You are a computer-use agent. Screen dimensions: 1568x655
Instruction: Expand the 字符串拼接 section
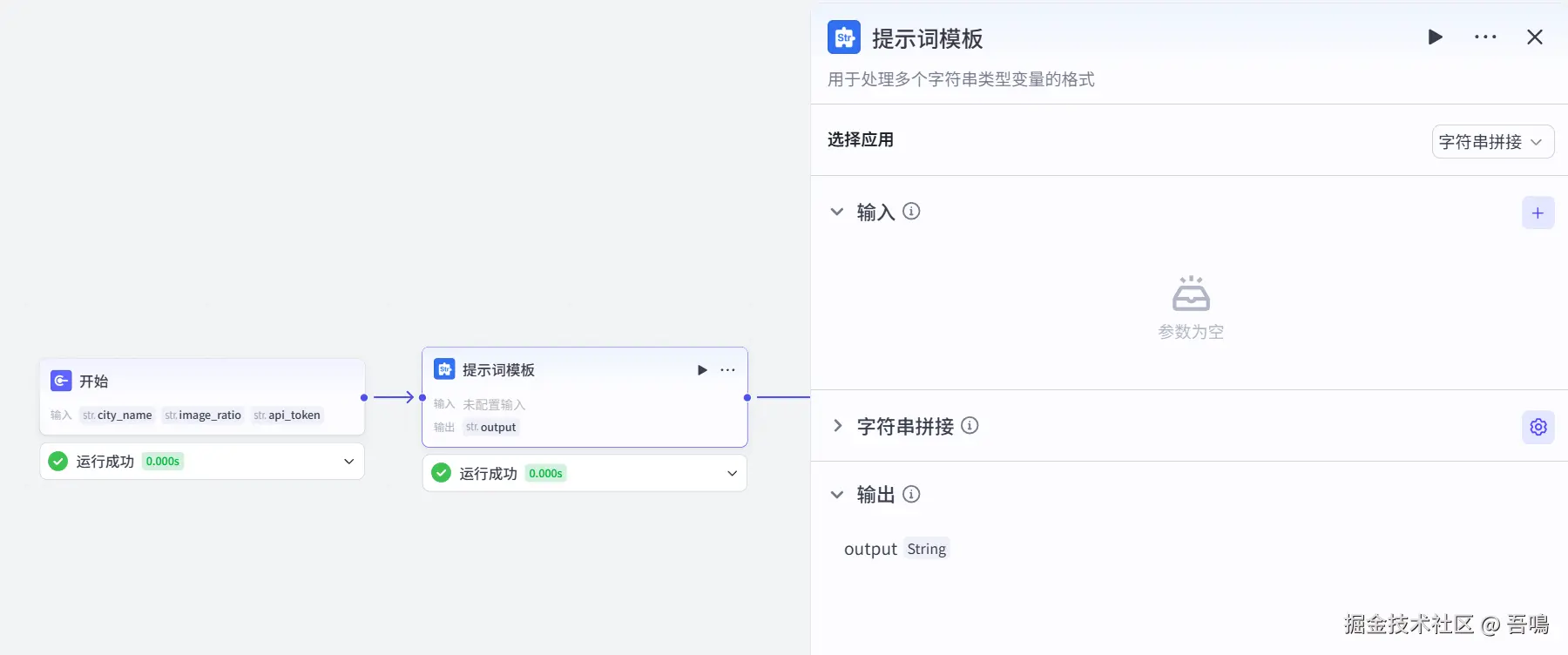click(x=837, y=426)
